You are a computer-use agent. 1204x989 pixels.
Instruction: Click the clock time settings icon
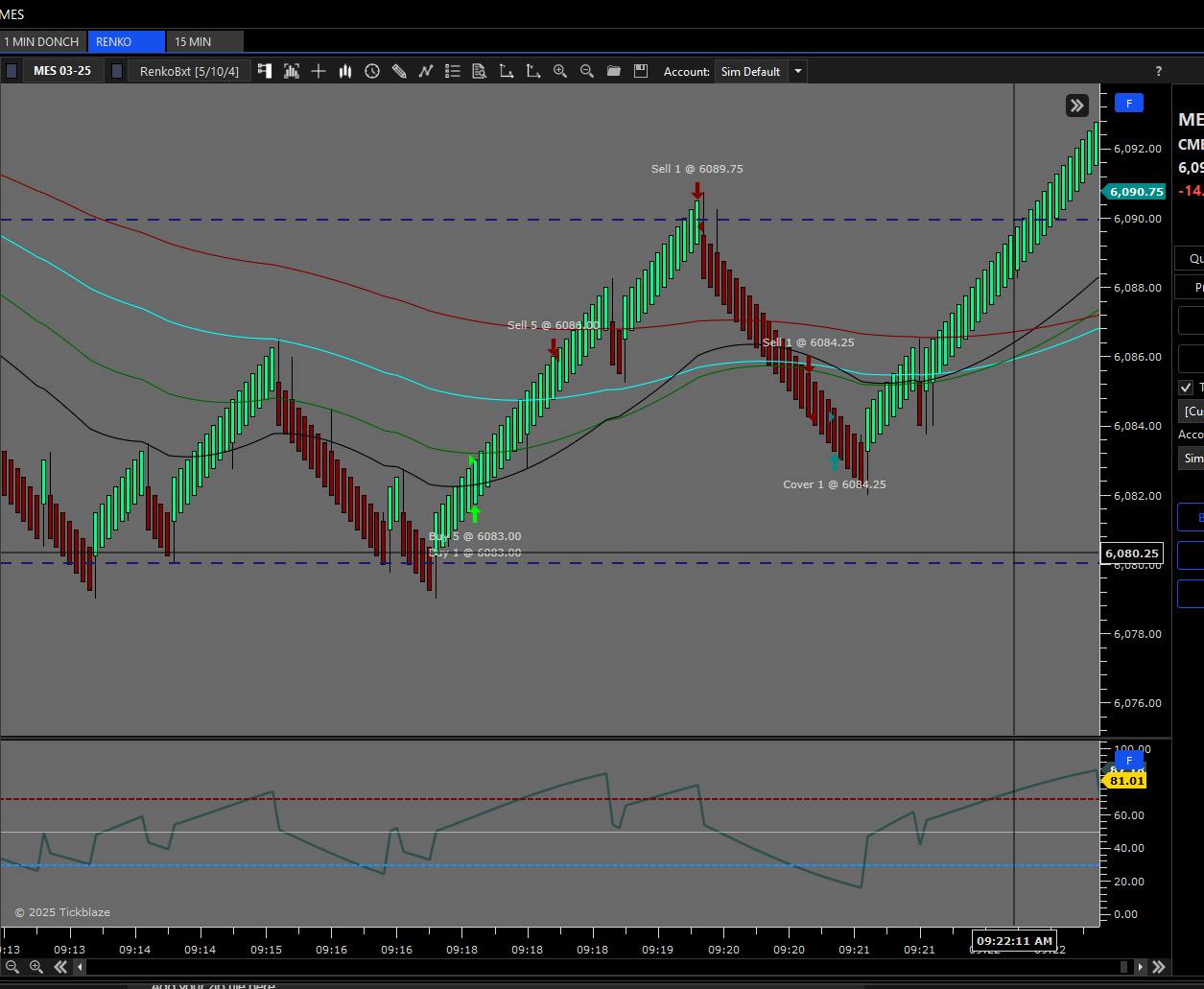click(372, 71)
